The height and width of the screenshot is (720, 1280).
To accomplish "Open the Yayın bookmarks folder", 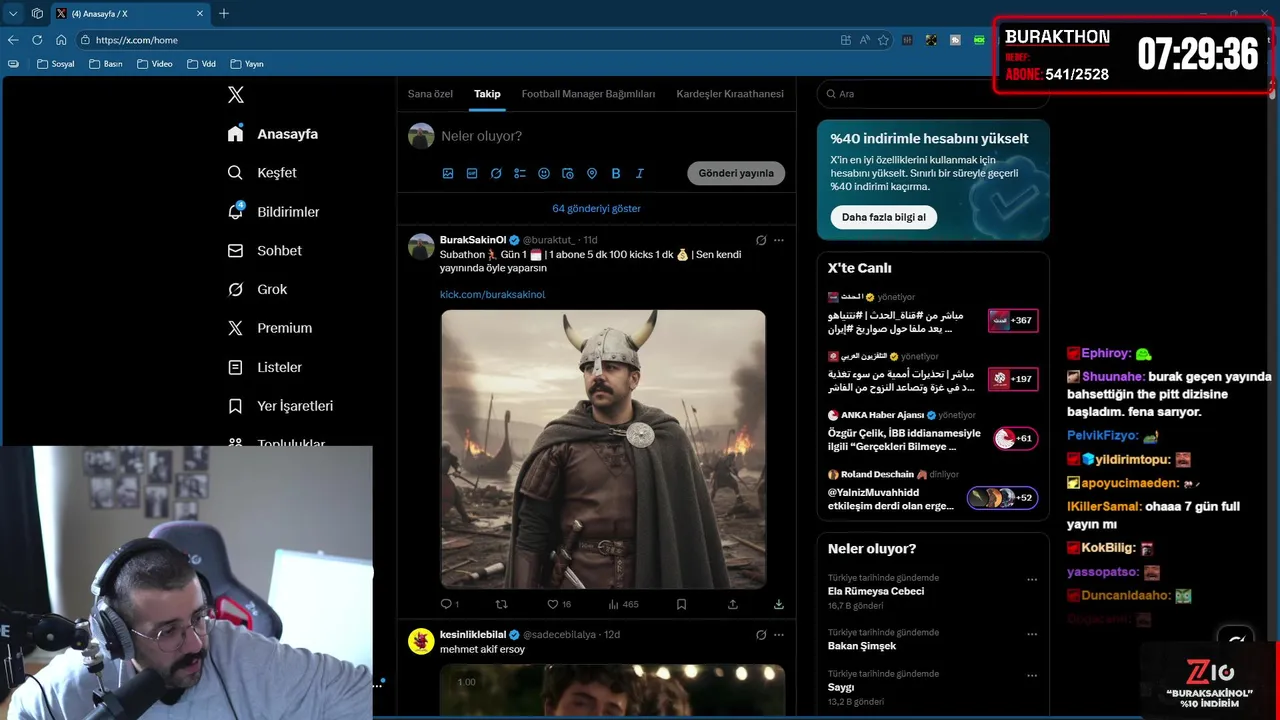I will coord(247,64).
